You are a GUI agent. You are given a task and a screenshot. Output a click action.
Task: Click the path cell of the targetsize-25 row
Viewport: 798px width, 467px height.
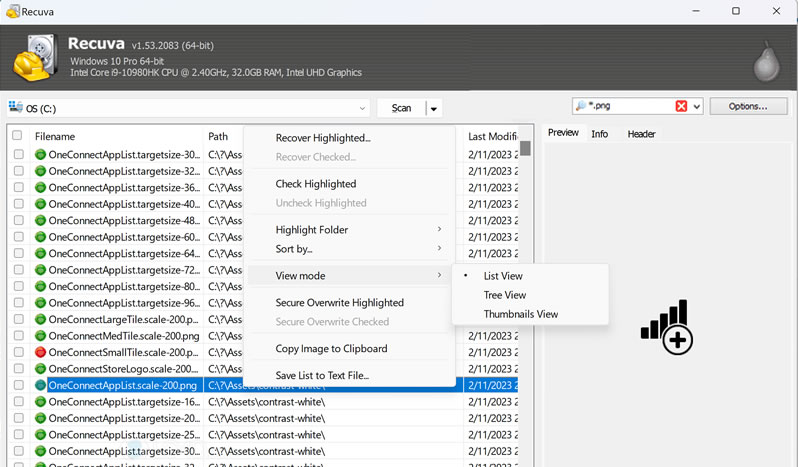tap(333, 434)
